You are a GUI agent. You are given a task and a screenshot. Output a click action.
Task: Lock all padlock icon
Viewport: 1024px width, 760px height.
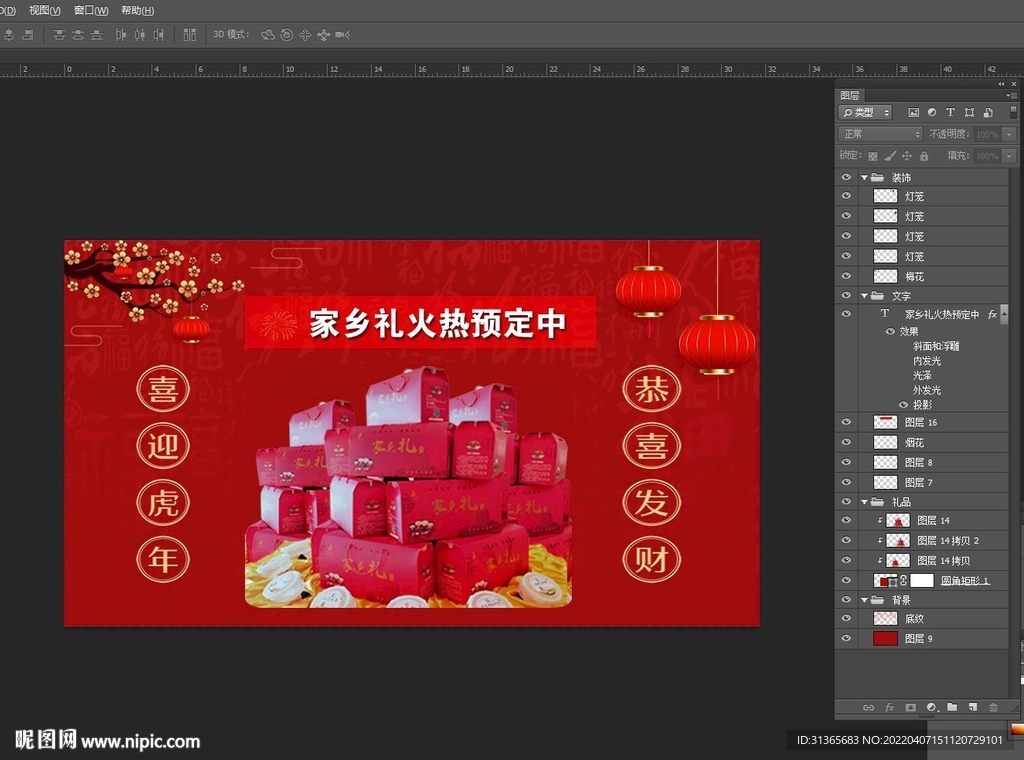924,156
